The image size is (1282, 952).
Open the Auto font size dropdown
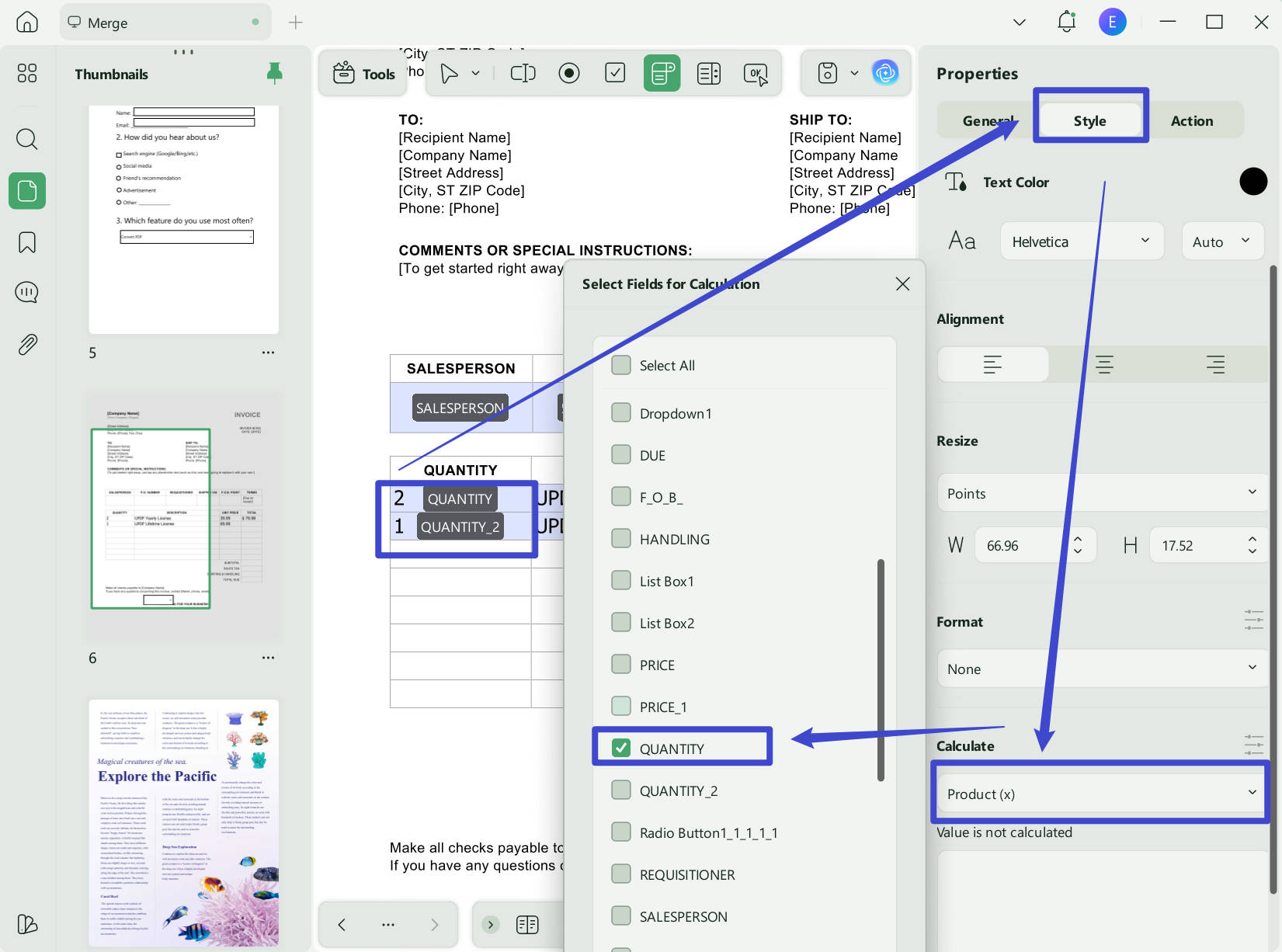[1222, 241]
